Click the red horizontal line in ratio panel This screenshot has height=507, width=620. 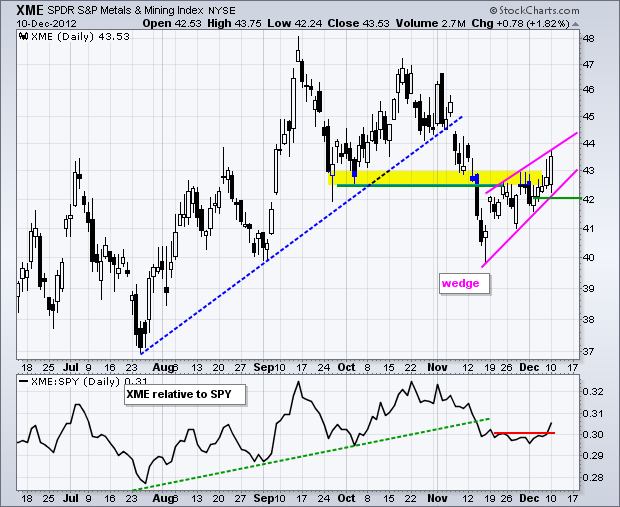point(524,433)
